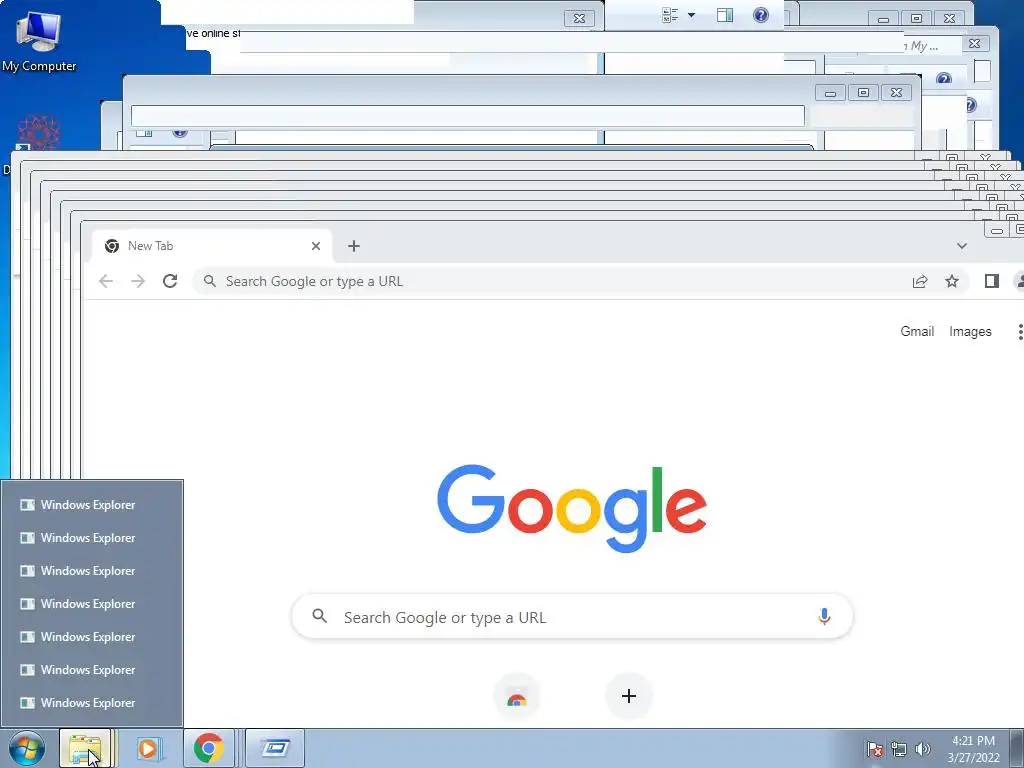Open the Action Center flag in the tray
Screen dimensions: 1024x768
[874, 749]
